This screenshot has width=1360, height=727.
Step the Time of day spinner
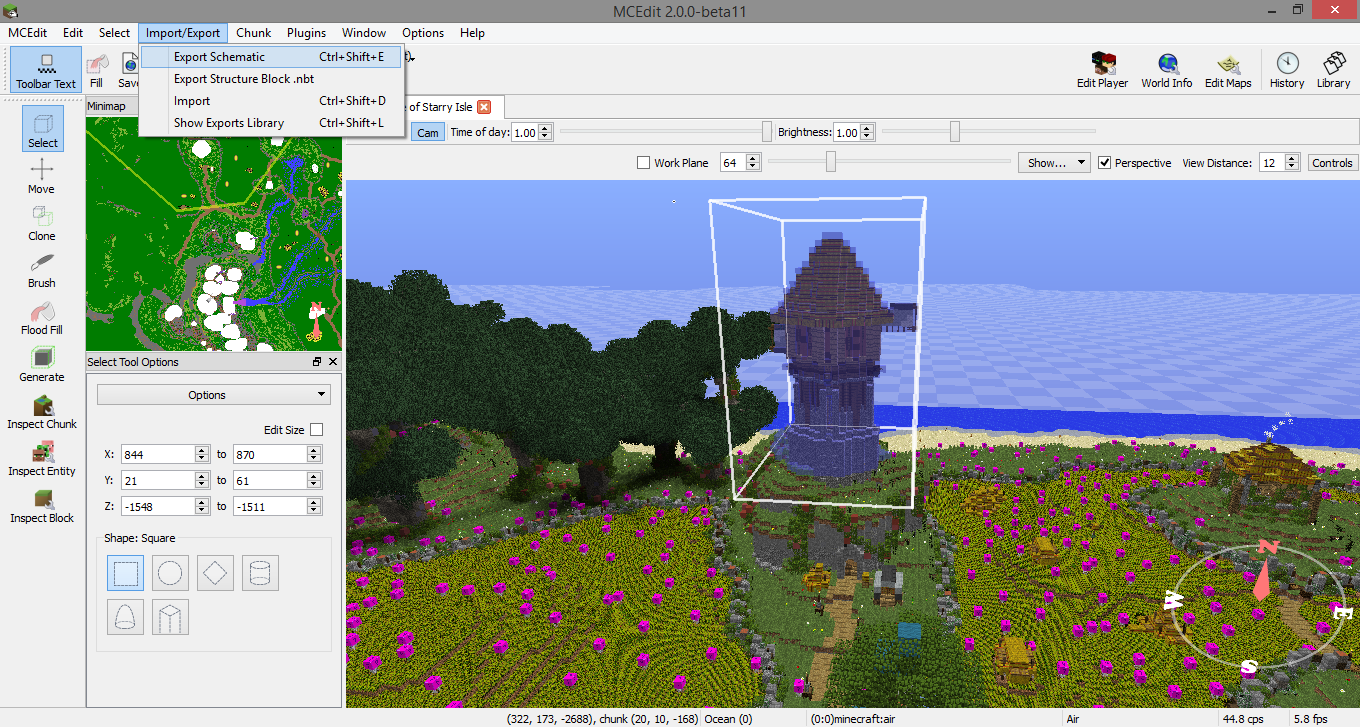click(545, 132)
